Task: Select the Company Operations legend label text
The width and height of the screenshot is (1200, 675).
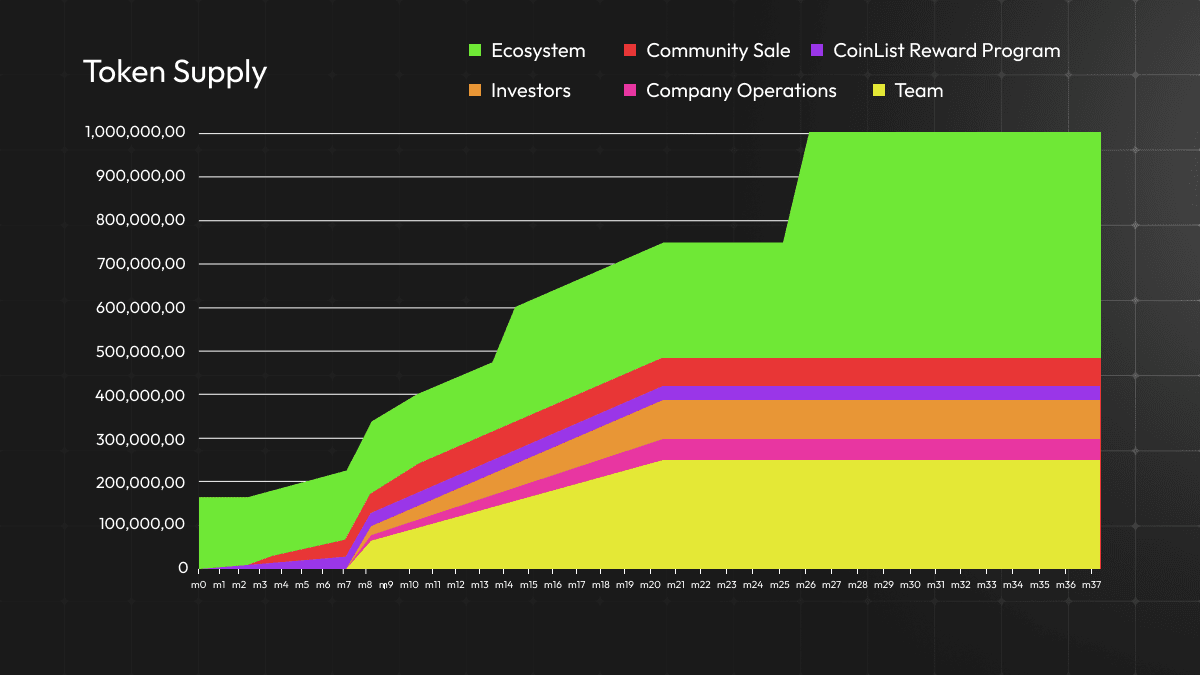Action: [x=741, y=91]
